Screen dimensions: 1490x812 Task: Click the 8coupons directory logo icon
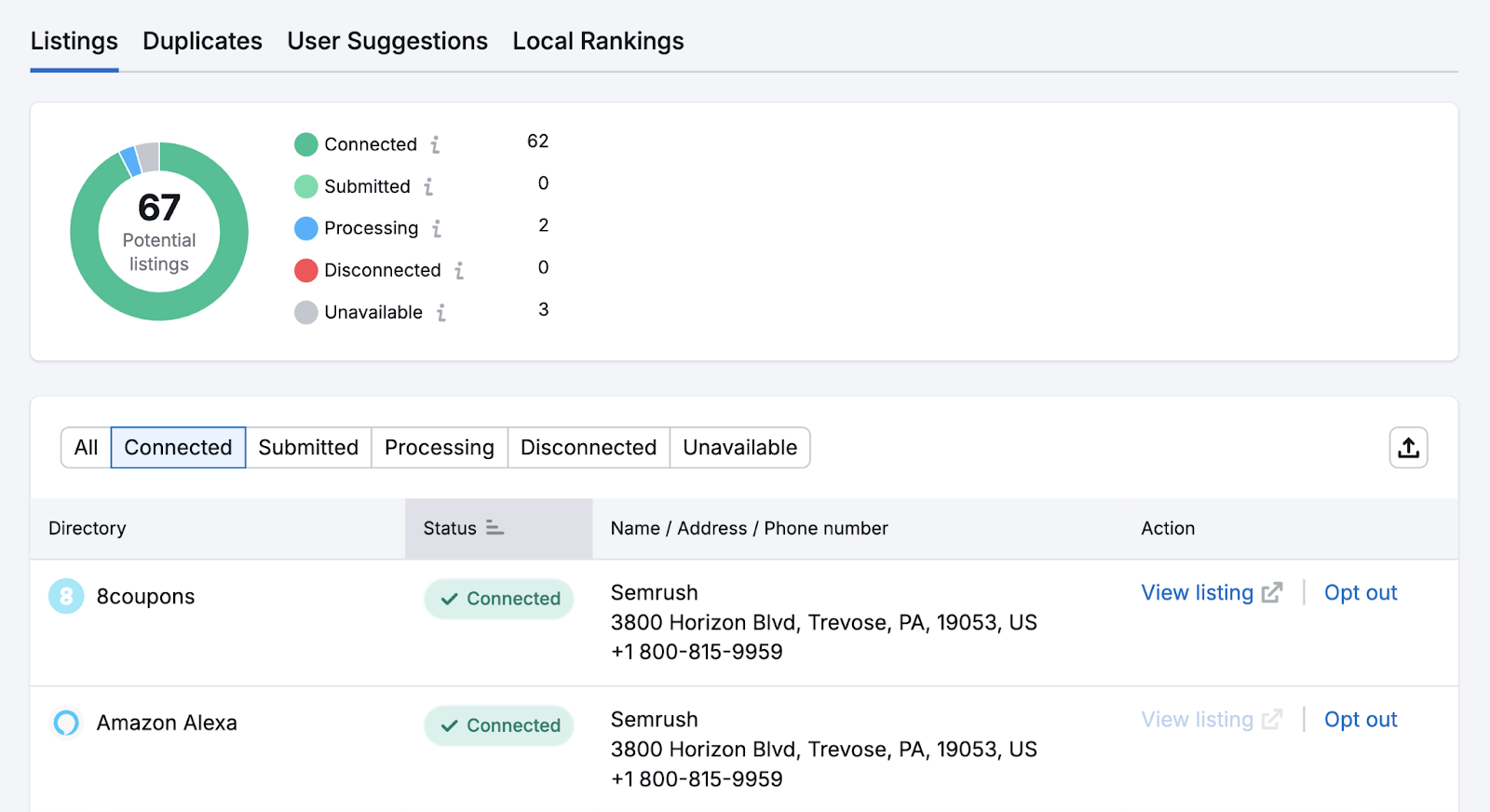[x=66, y=596]
